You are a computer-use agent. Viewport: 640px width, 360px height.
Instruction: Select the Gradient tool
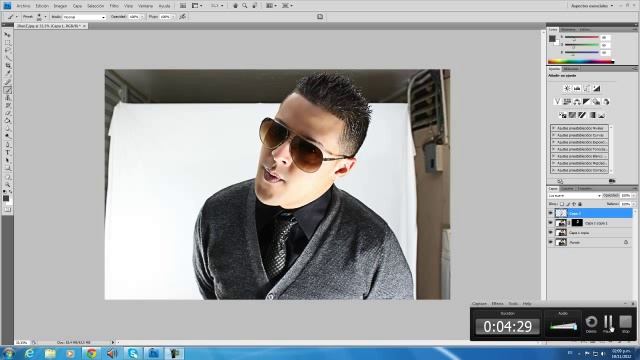[7, 121]
